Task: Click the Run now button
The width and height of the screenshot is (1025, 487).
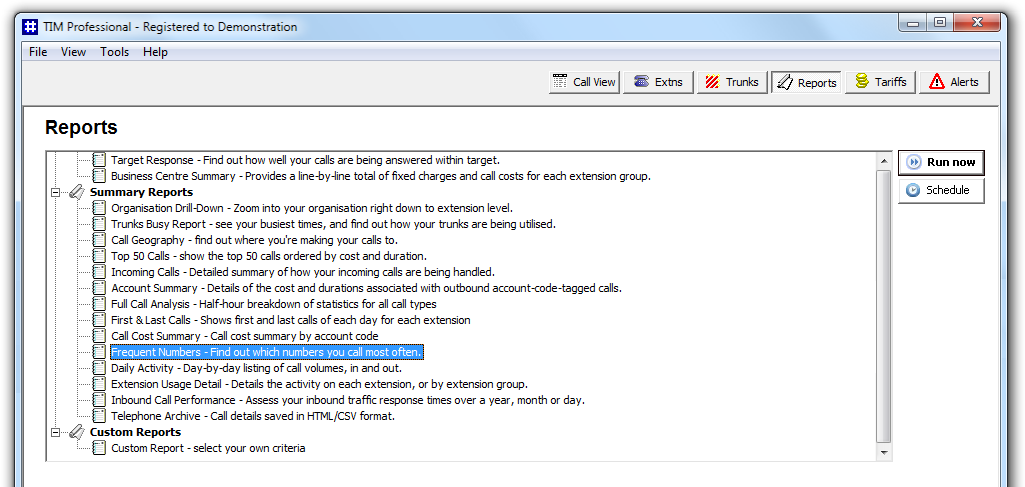Action: click(941, 162)
